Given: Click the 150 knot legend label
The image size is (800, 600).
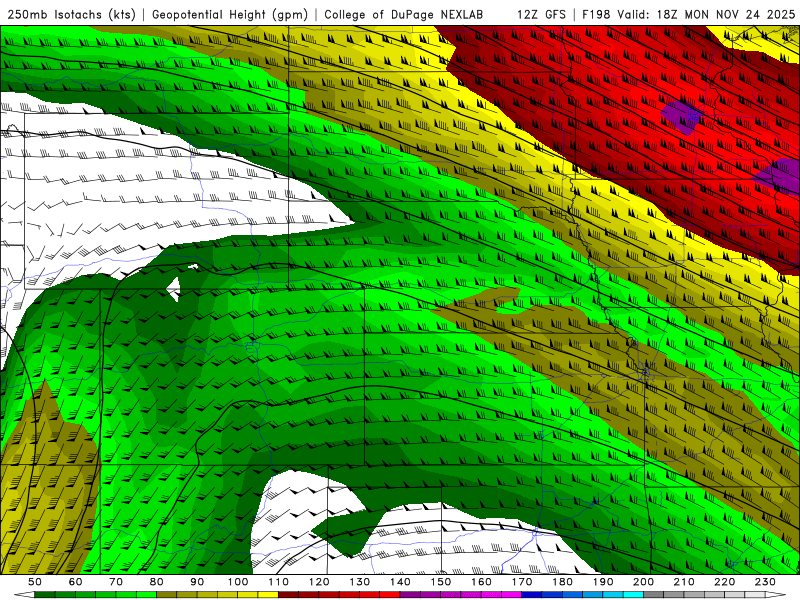Looking at the screenshot, I should tap(440, 582).
